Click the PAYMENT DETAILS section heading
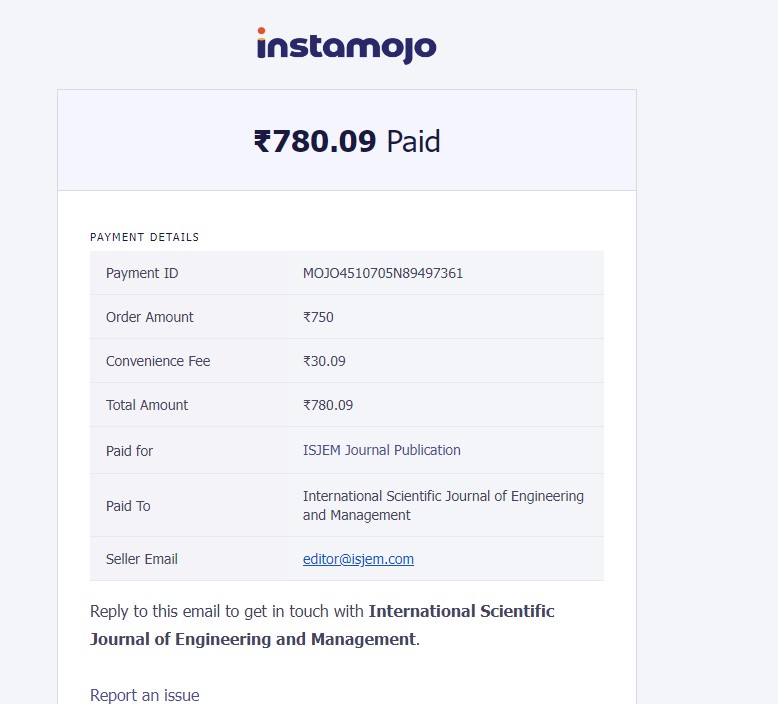This screenshot has height=704, width=778. (x=144, y=237)
